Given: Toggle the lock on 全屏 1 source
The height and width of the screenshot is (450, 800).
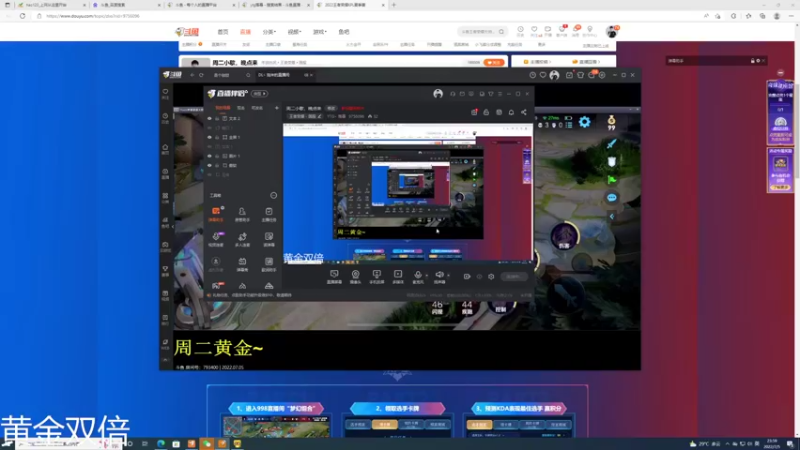Looking at the screenshot, I should [217, 137].
